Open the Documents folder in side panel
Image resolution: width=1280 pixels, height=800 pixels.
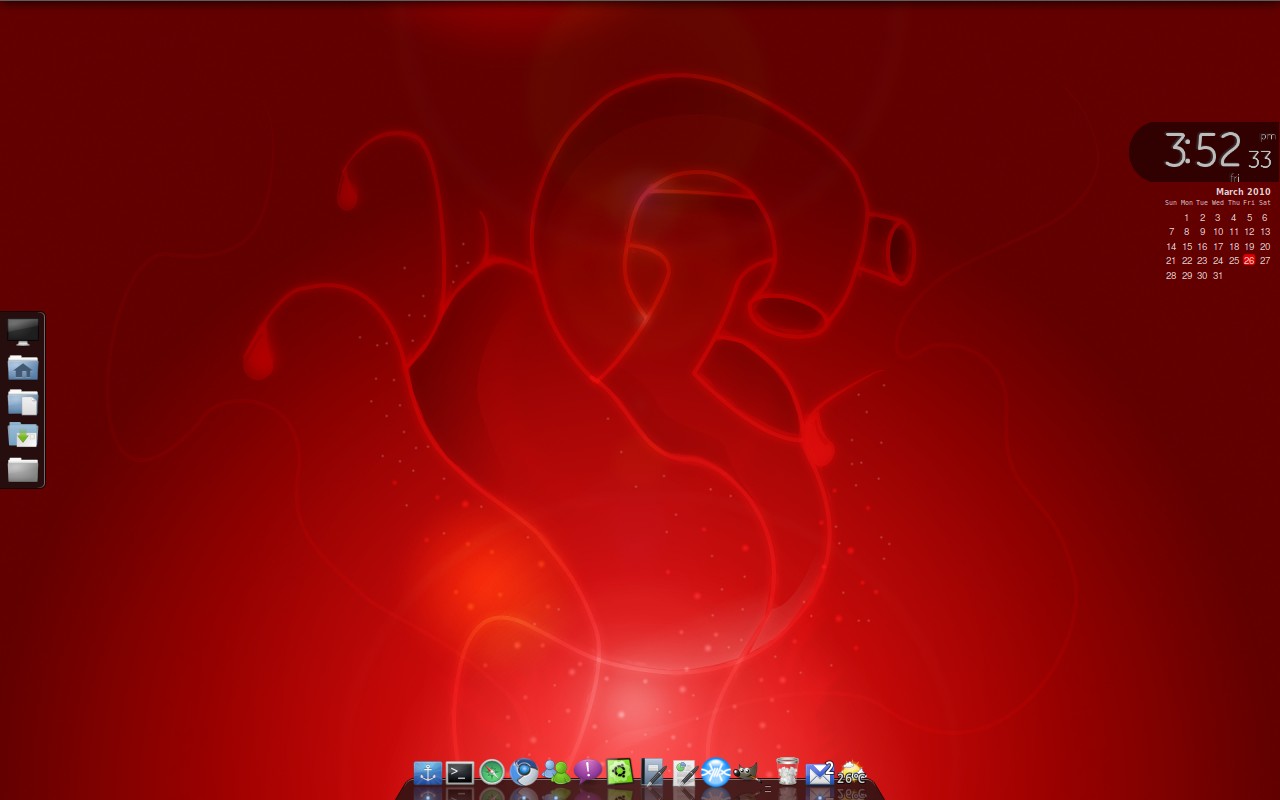coord(23,401)
